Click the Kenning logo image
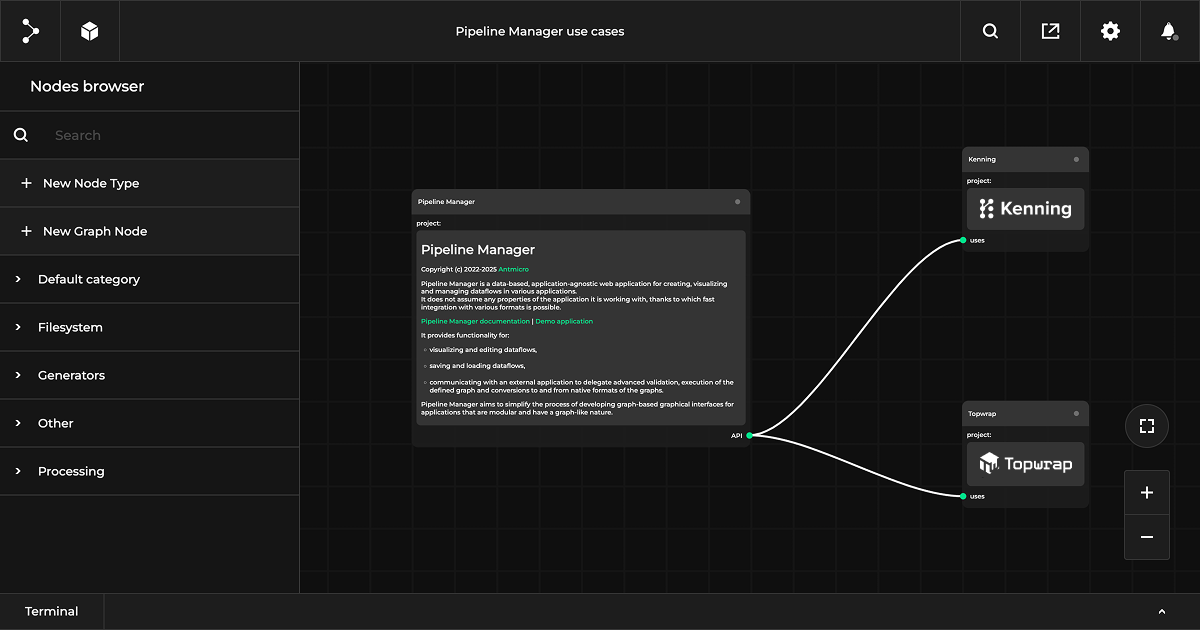Image resolution: width=1200 pixels, height=630 pixels. pos(1025,209)
